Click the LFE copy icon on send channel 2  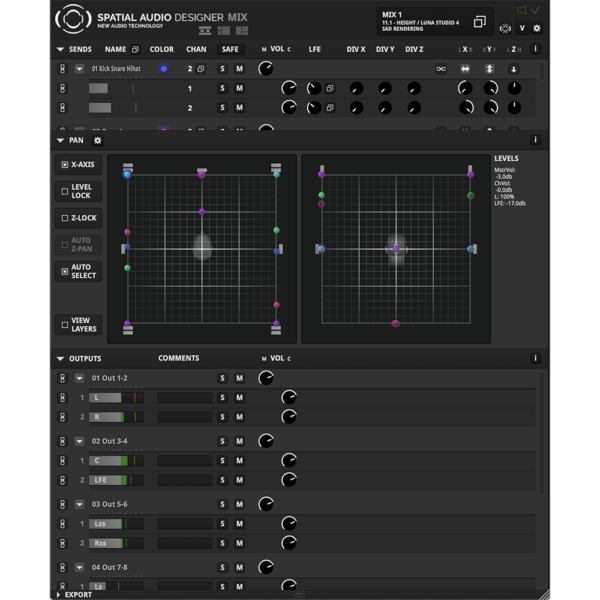pos(330,108)
